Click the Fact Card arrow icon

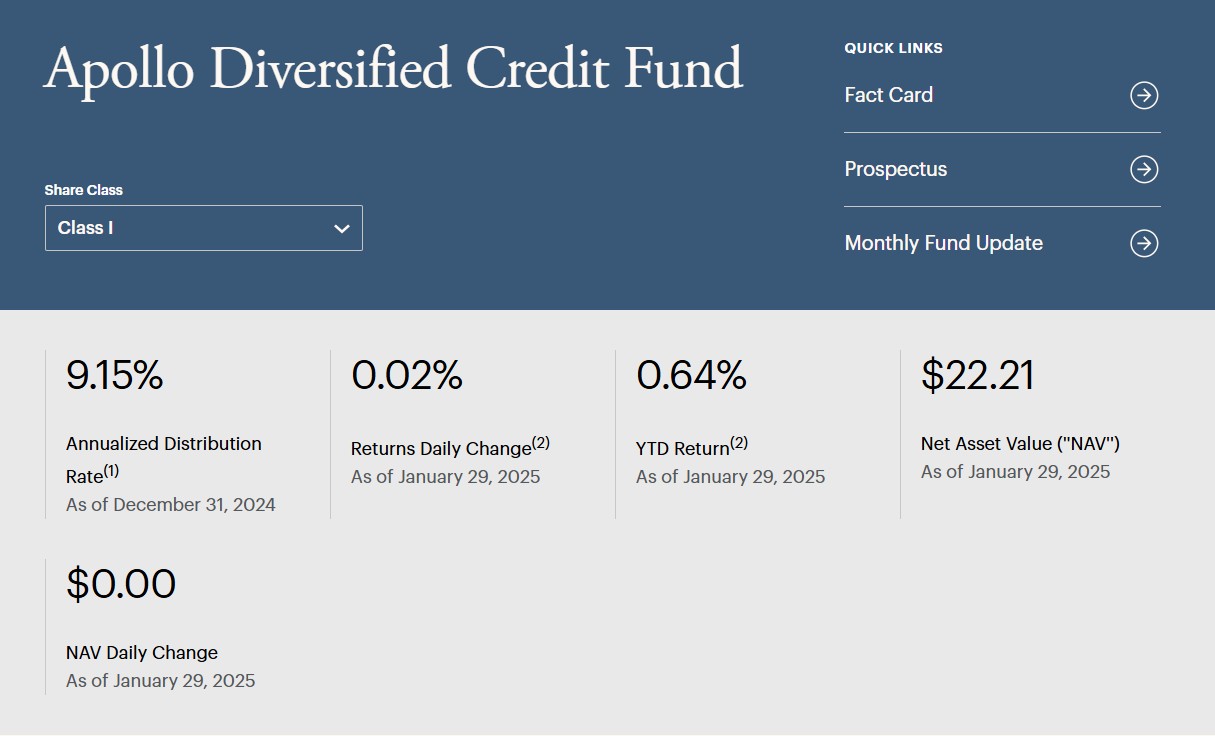1144,95
